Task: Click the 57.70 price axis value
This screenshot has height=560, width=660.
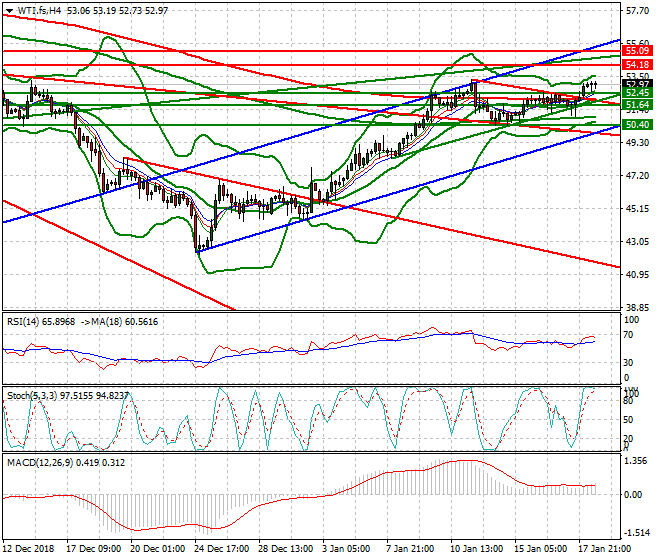Action: 637,11
